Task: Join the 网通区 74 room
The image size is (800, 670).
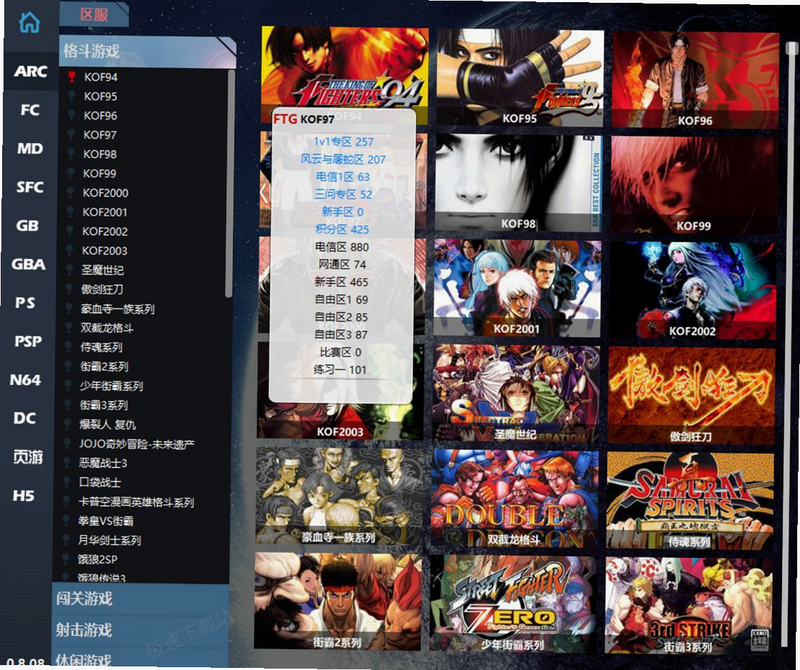Action: [x=341, y=264]
